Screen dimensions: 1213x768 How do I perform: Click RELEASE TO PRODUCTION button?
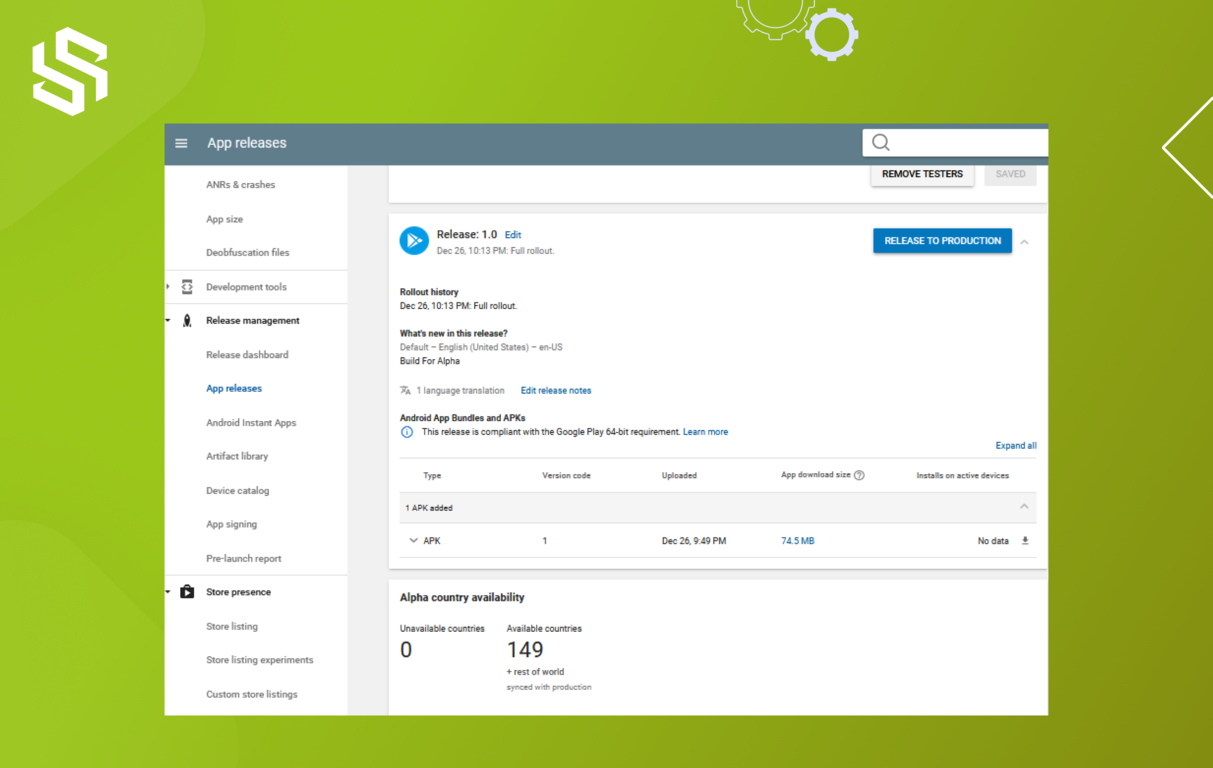pyautogui.click(x=942, y=241)
